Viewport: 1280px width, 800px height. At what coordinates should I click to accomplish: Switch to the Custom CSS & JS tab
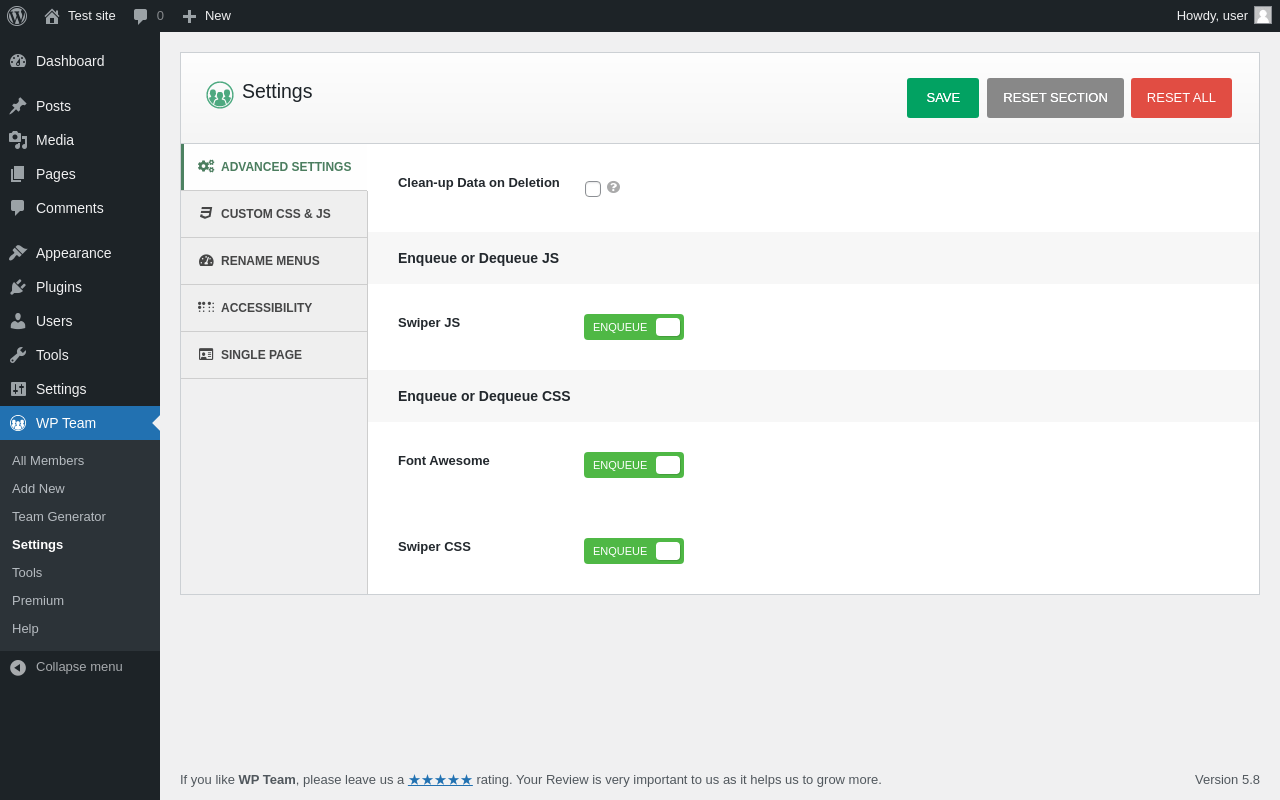pos(274,214)
